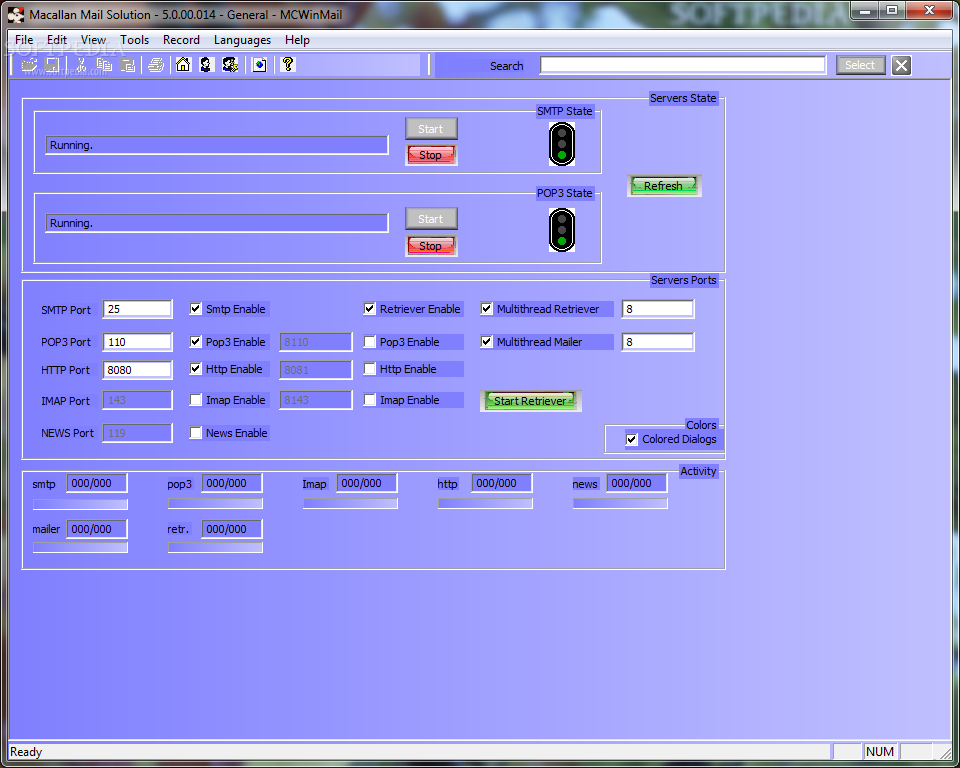Viewport: 960px width, 768px height.
Task: Click the POP3 State traffic light
Action: pyautogui.click(x=562, y=230)
